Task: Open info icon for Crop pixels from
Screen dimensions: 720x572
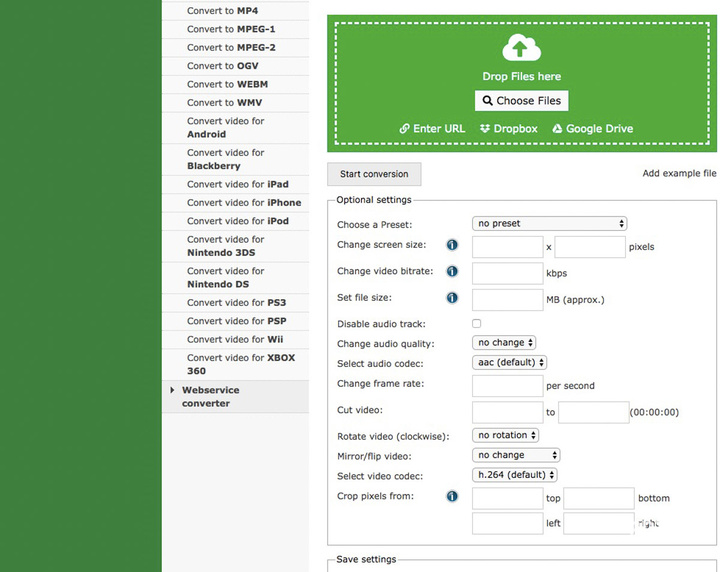Action: tap(452, 496)
